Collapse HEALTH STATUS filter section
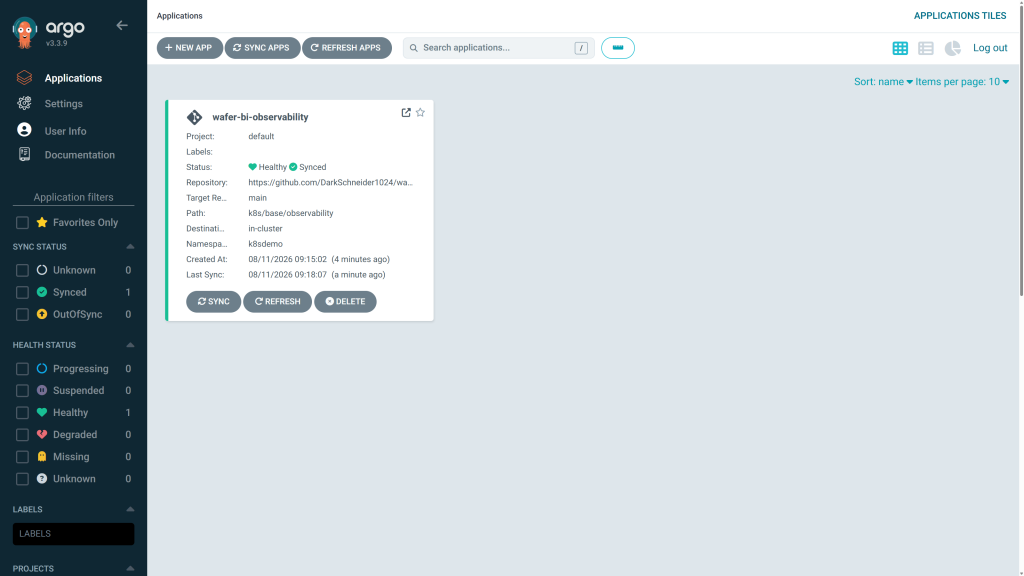The width and height of the screenshot is (1024, 576). tap(130, 345)
